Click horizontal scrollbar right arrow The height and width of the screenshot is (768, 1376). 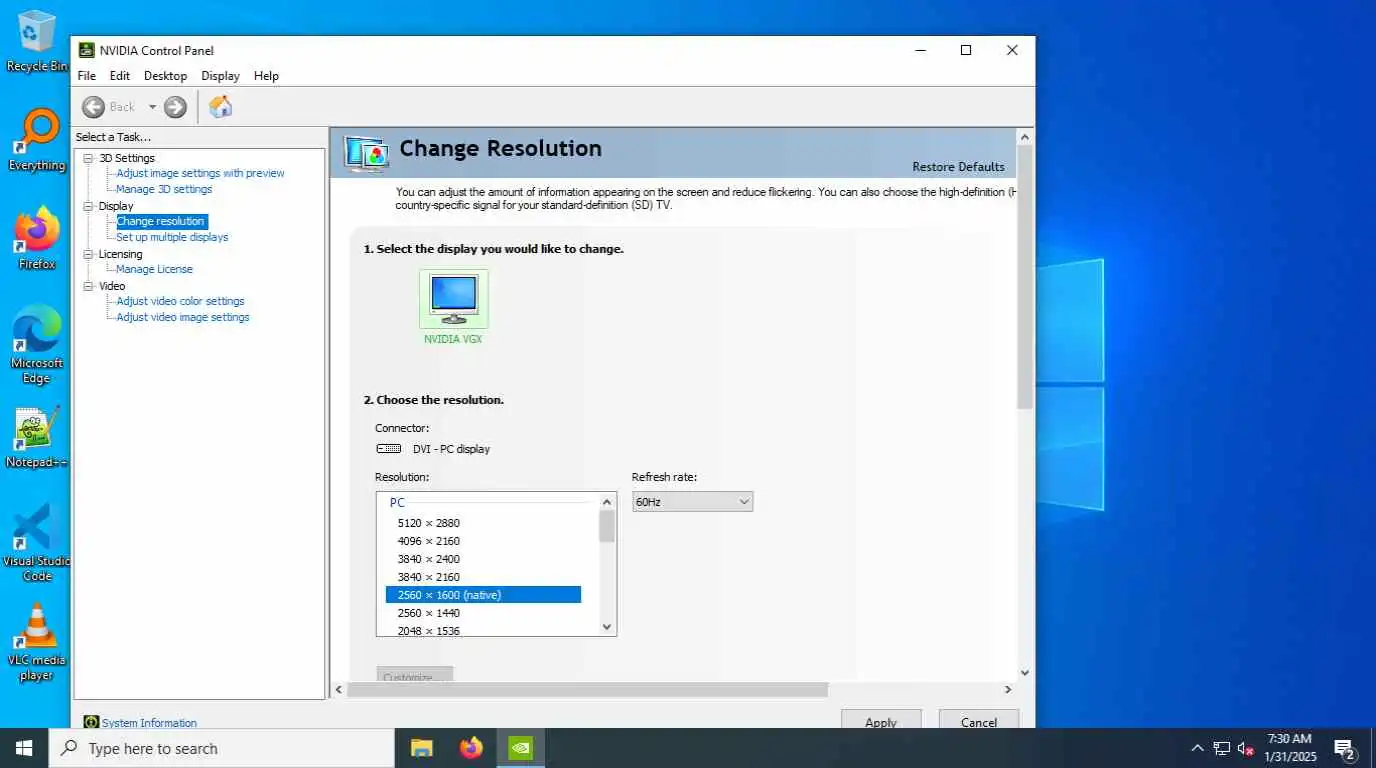coord(1008,690)
